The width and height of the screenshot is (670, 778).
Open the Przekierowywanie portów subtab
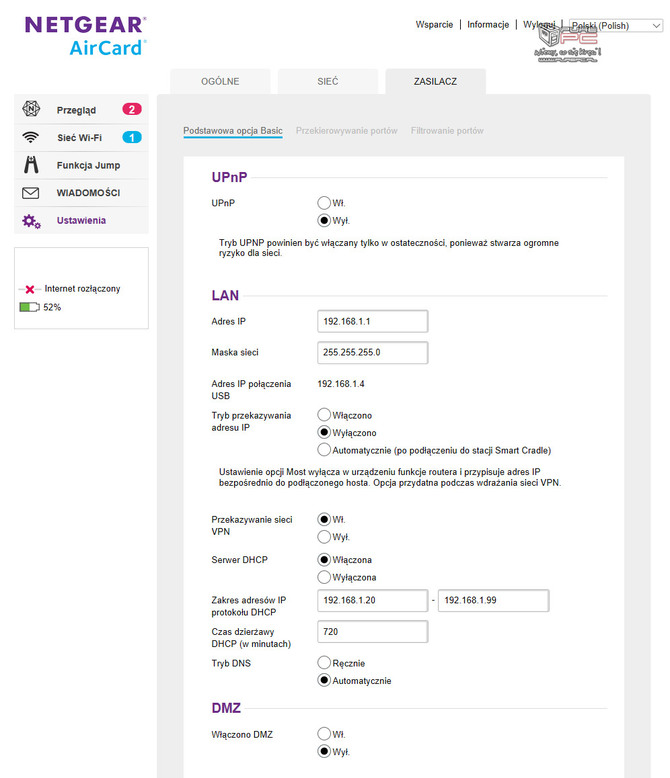[346, 131]
